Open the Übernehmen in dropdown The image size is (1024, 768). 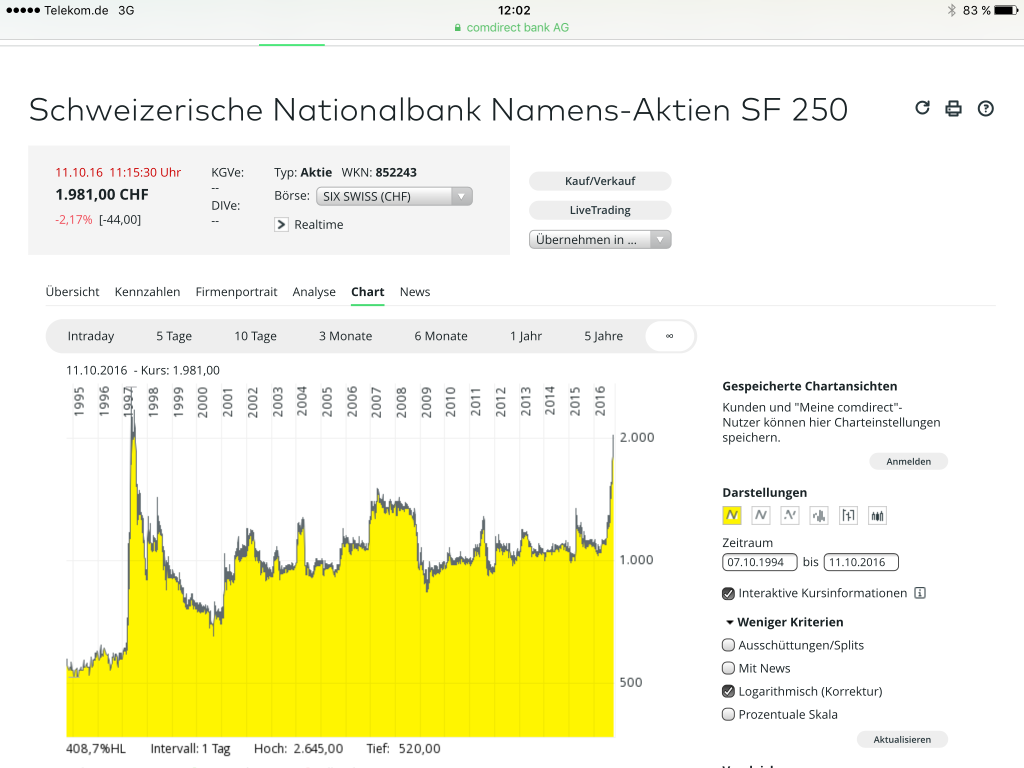click(x=600, y=240)
